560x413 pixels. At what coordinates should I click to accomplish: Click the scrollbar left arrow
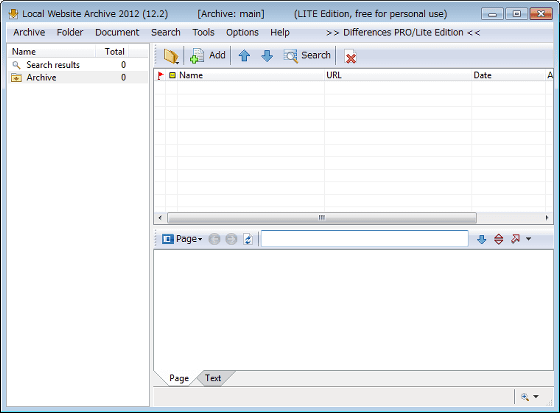pos(160,218)
